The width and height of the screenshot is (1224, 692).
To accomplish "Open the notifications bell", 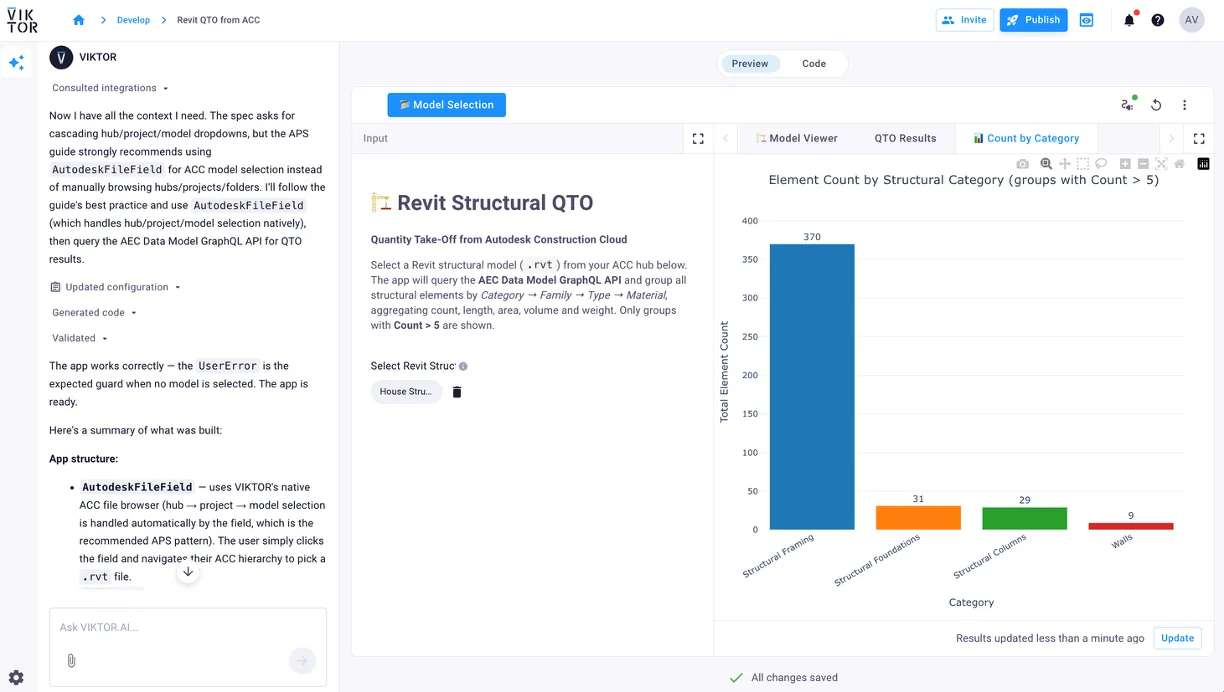I will 1129,20.
